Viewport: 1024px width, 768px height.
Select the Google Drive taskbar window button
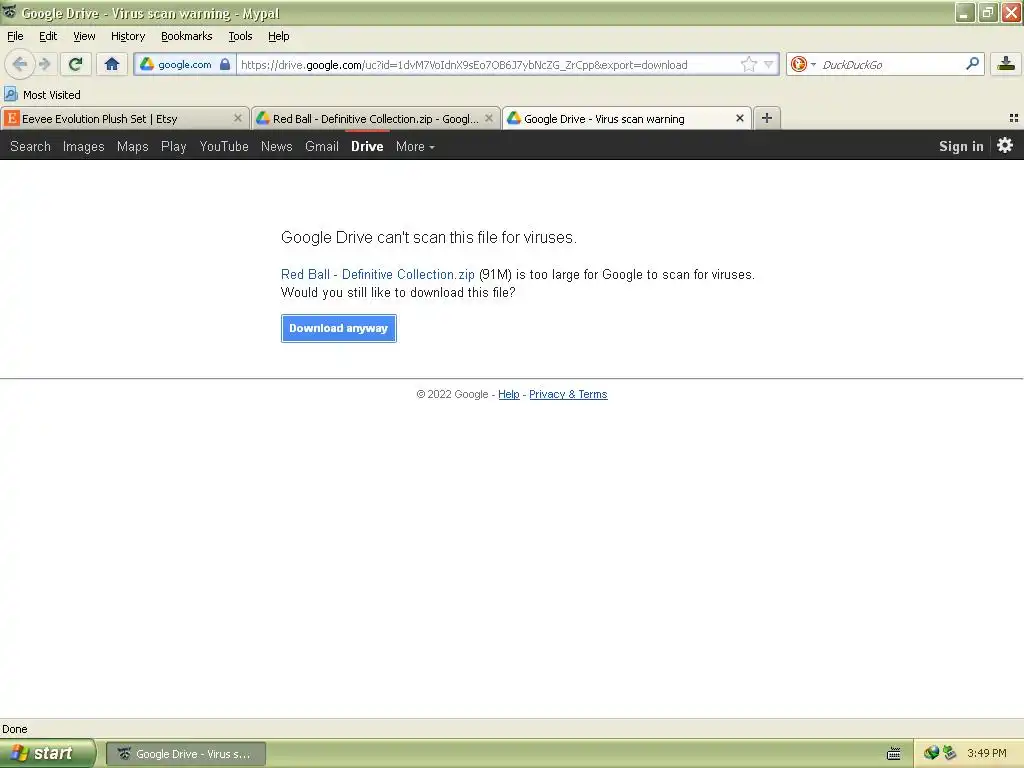(x=186, y=754)
